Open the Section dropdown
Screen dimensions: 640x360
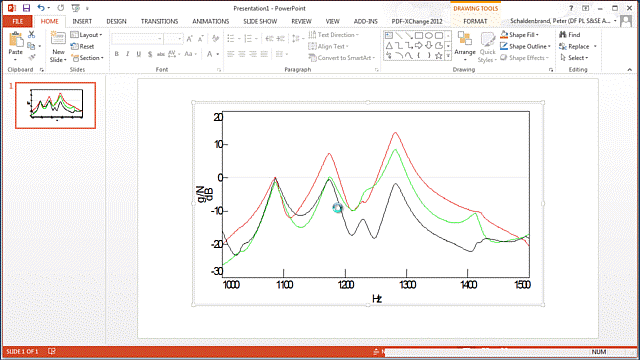[x=87, y=58]
